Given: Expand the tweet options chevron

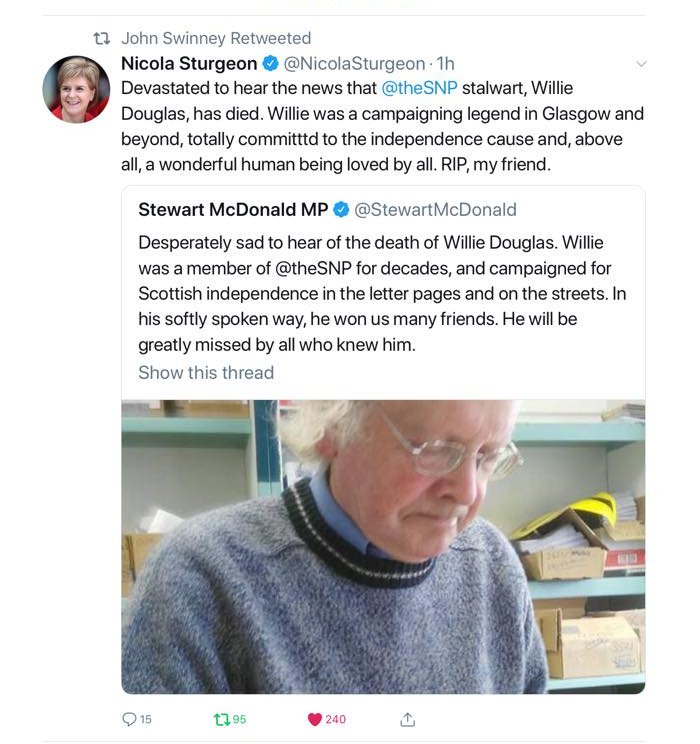Looking at the screenshot, I should pyautogui.click(x=641, y=64).
